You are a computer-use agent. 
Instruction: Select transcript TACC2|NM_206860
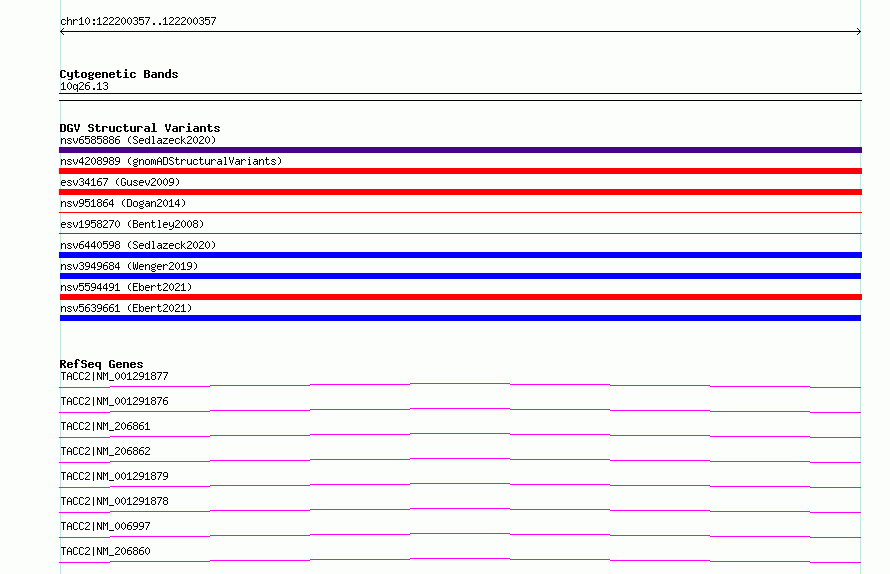(105, 551)
